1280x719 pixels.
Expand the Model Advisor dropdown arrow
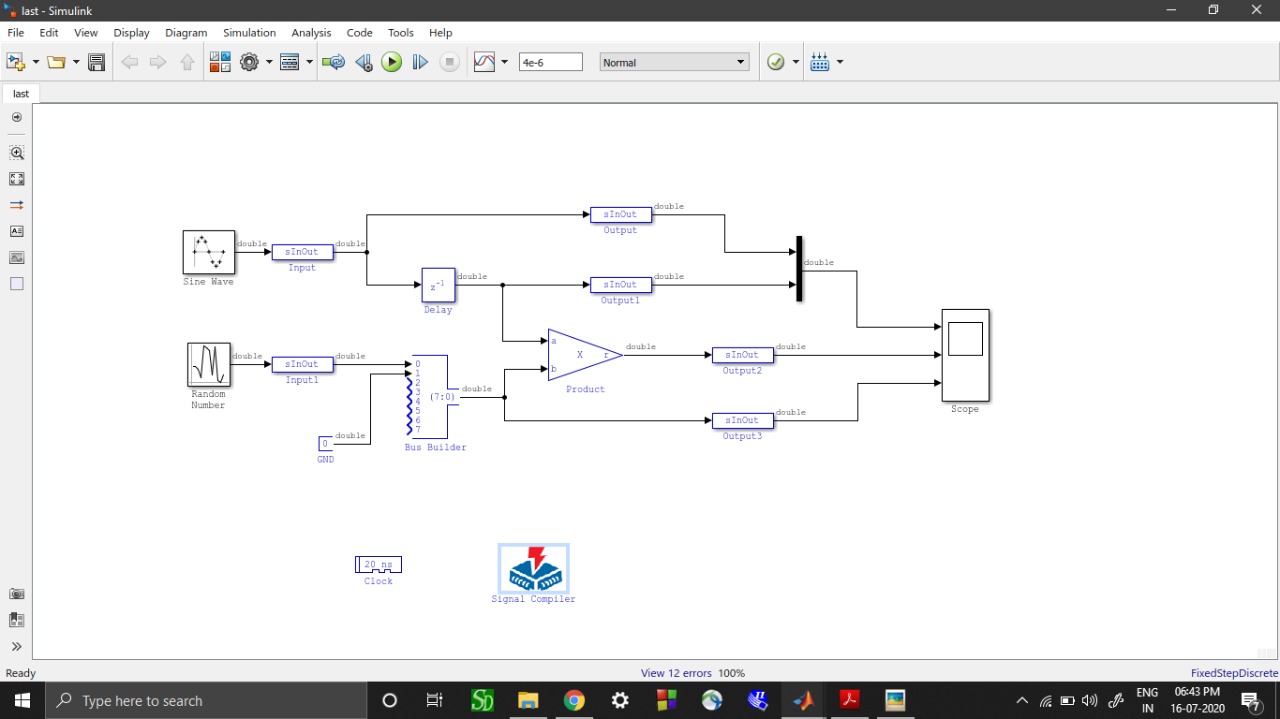click(796, 62)
